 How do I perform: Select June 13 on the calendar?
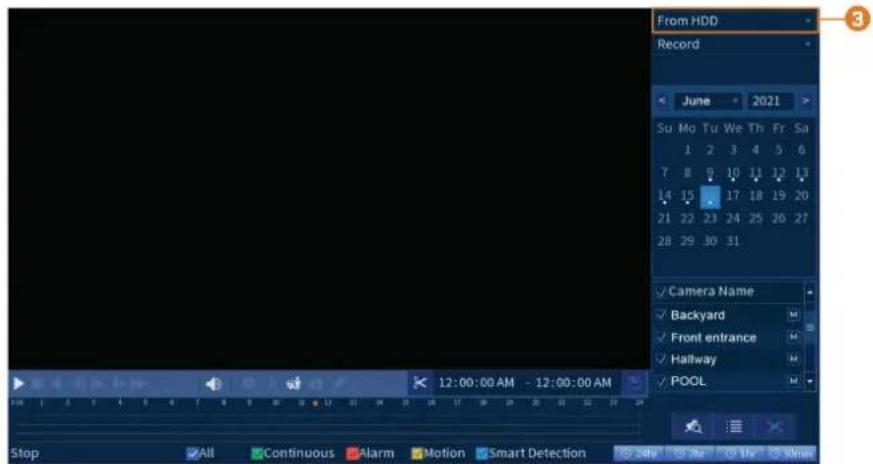coord(801,173)
